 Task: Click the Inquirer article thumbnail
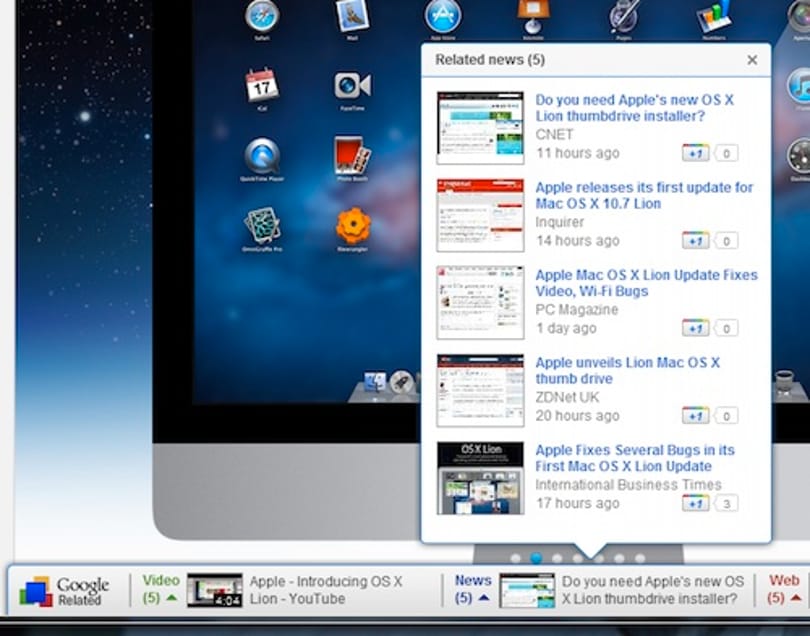(x=480, y=215)
